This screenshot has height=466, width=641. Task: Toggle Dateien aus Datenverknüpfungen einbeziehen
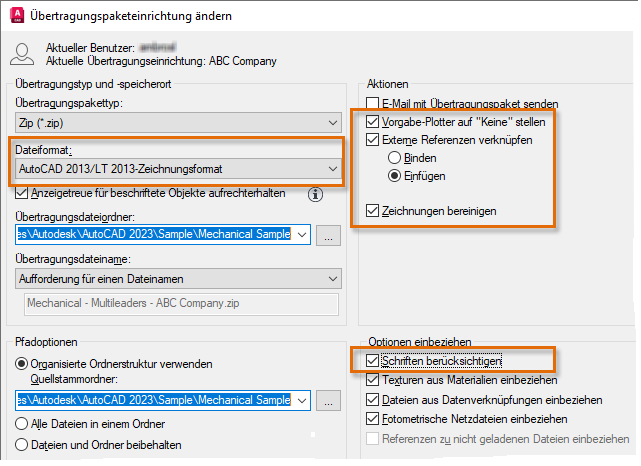pos(372,399)
